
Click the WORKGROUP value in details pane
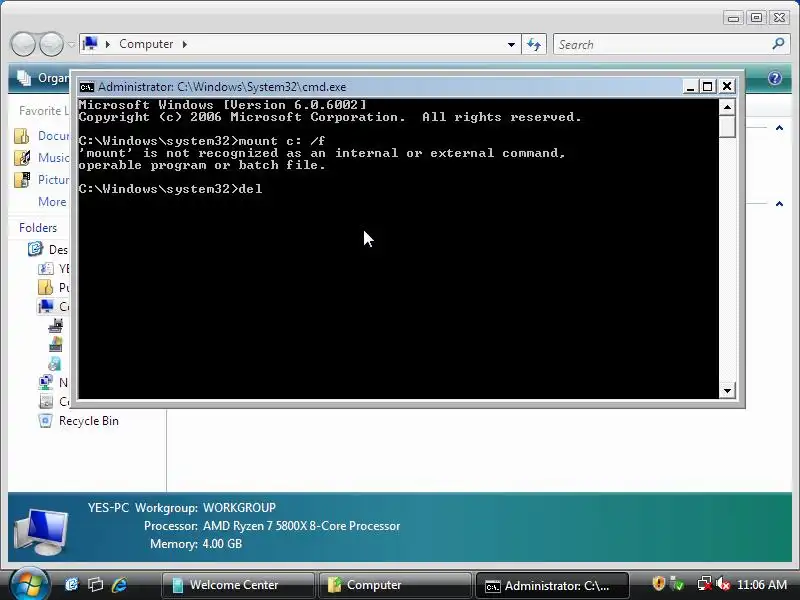point(239,508)
